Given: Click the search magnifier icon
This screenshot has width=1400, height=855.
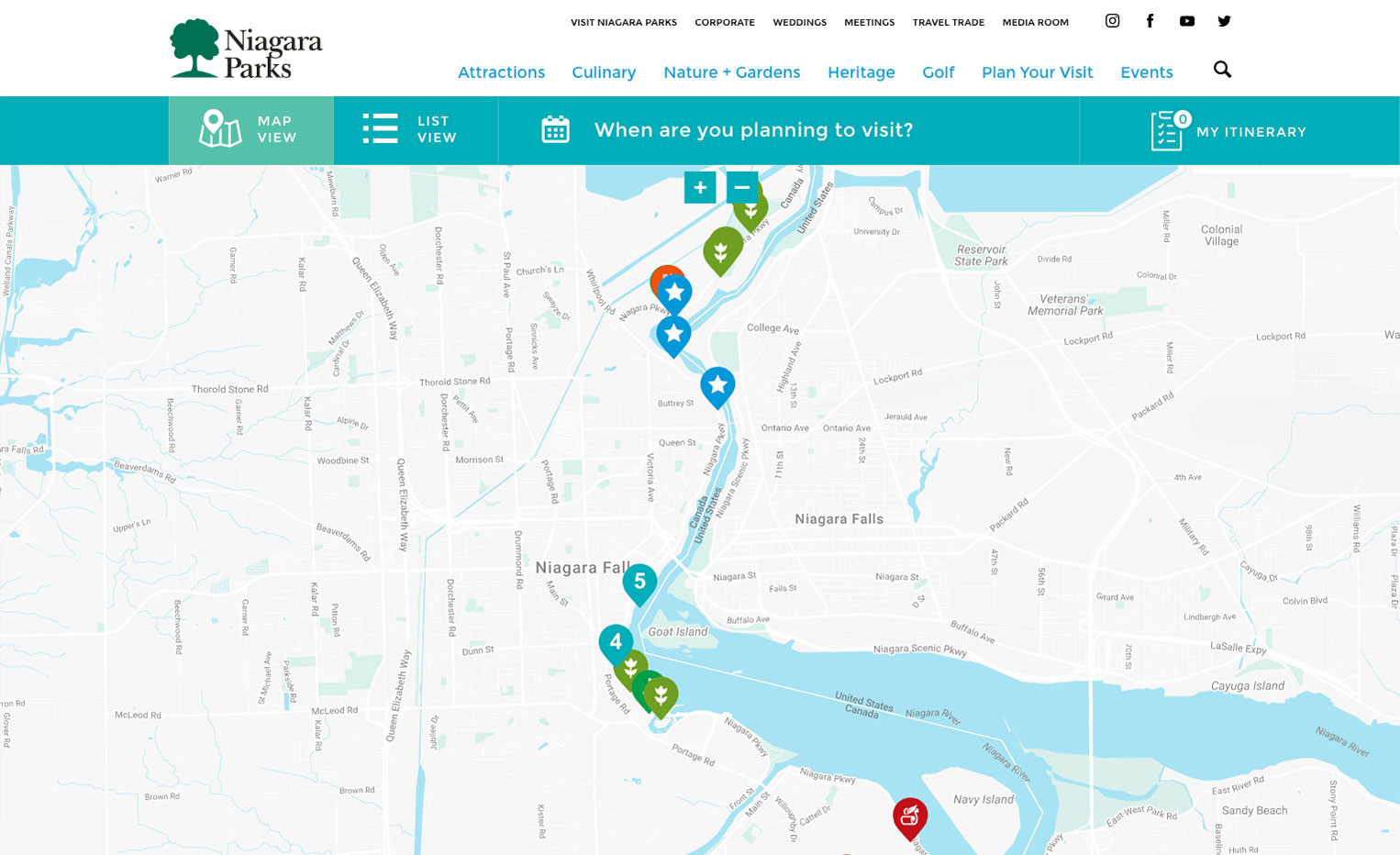Looking at the screenshot, I should (x=1222, y=70).
